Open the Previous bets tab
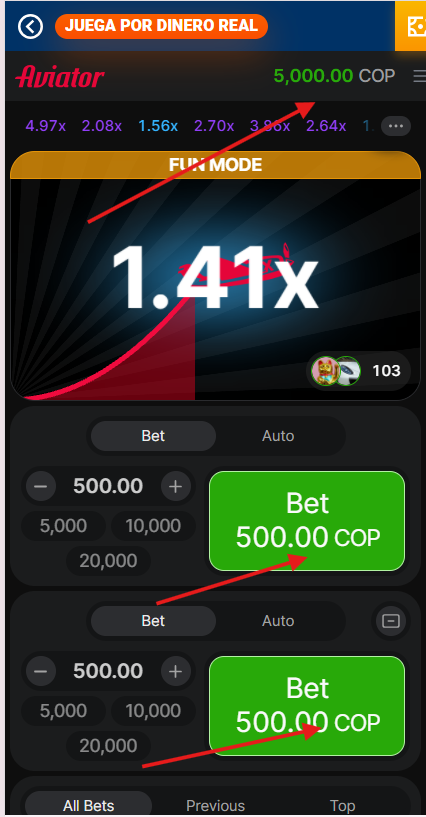The width and height of the screenshot is (426, 817). [215, 806]
